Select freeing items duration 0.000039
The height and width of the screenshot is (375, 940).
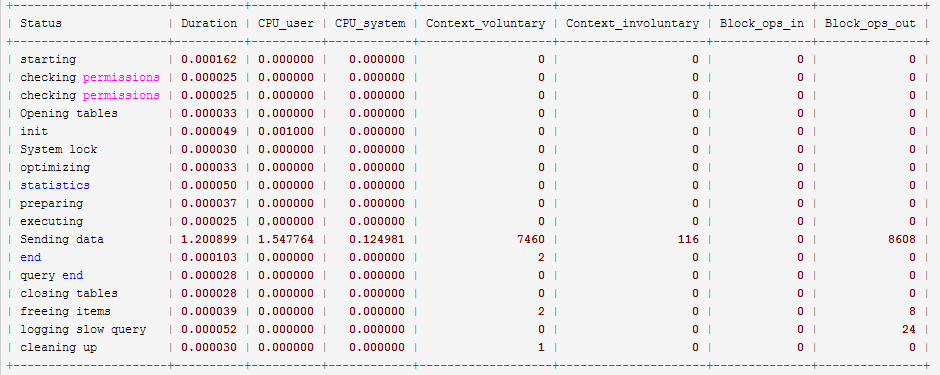(209, 311)
